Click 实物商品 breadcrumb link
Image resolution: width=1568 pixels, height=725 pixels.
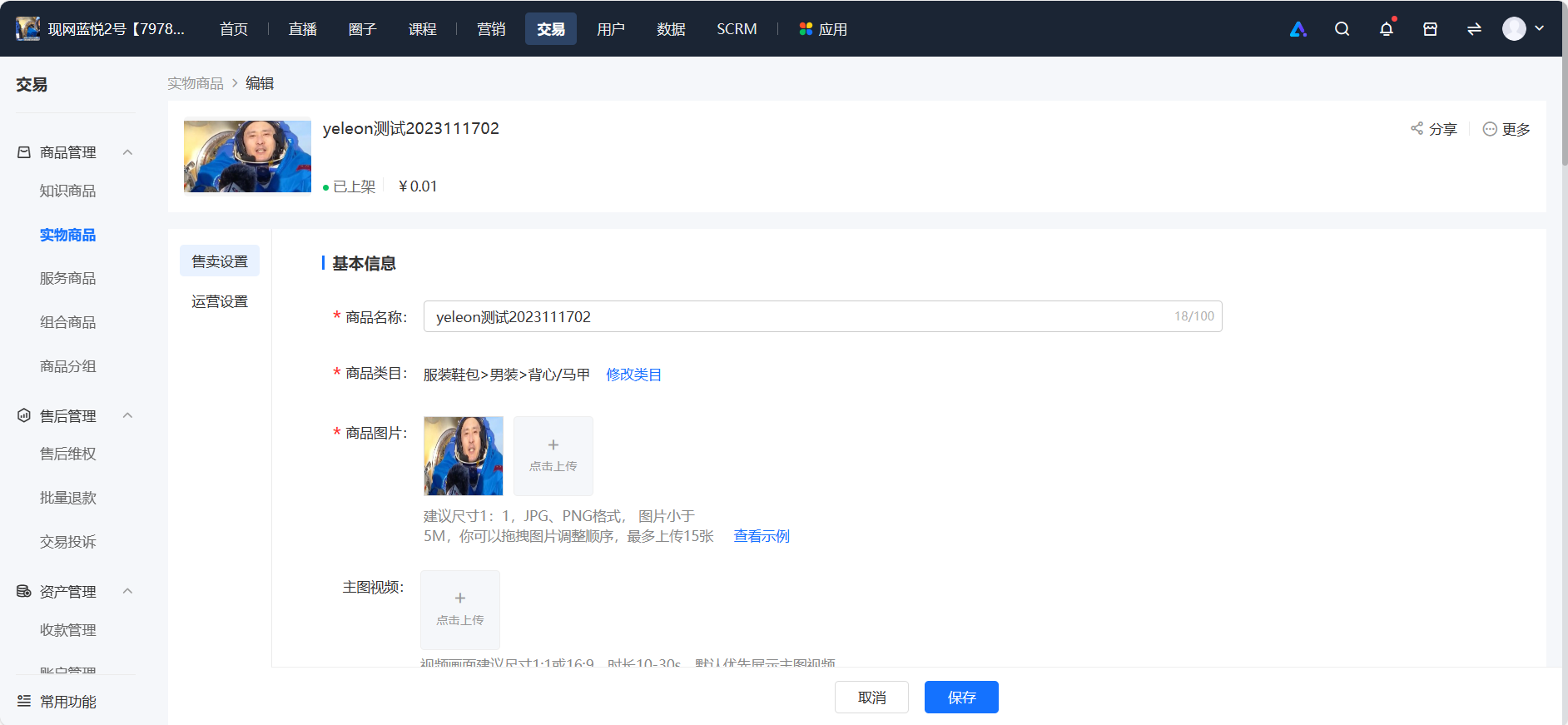coord(196,83)
